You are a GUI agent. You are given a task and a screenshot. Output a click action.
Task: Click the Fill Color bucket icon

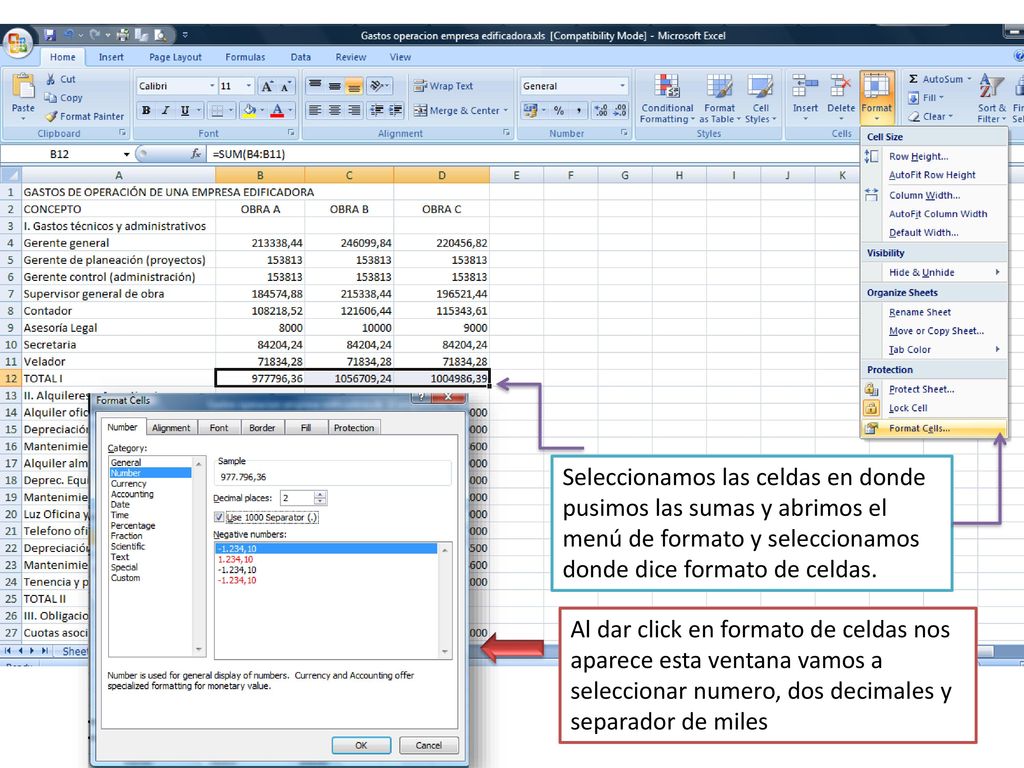[x=249, y=110]
